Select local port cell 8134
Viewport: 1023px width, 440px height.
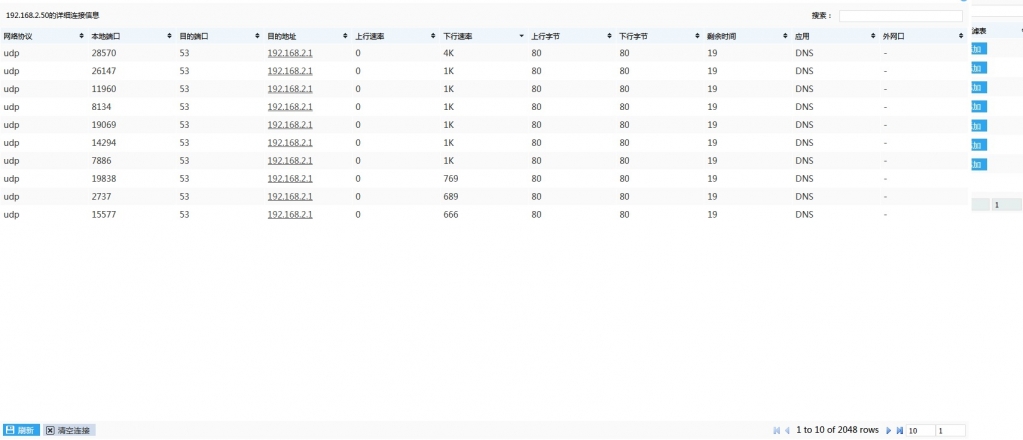[x=102, y=106]
